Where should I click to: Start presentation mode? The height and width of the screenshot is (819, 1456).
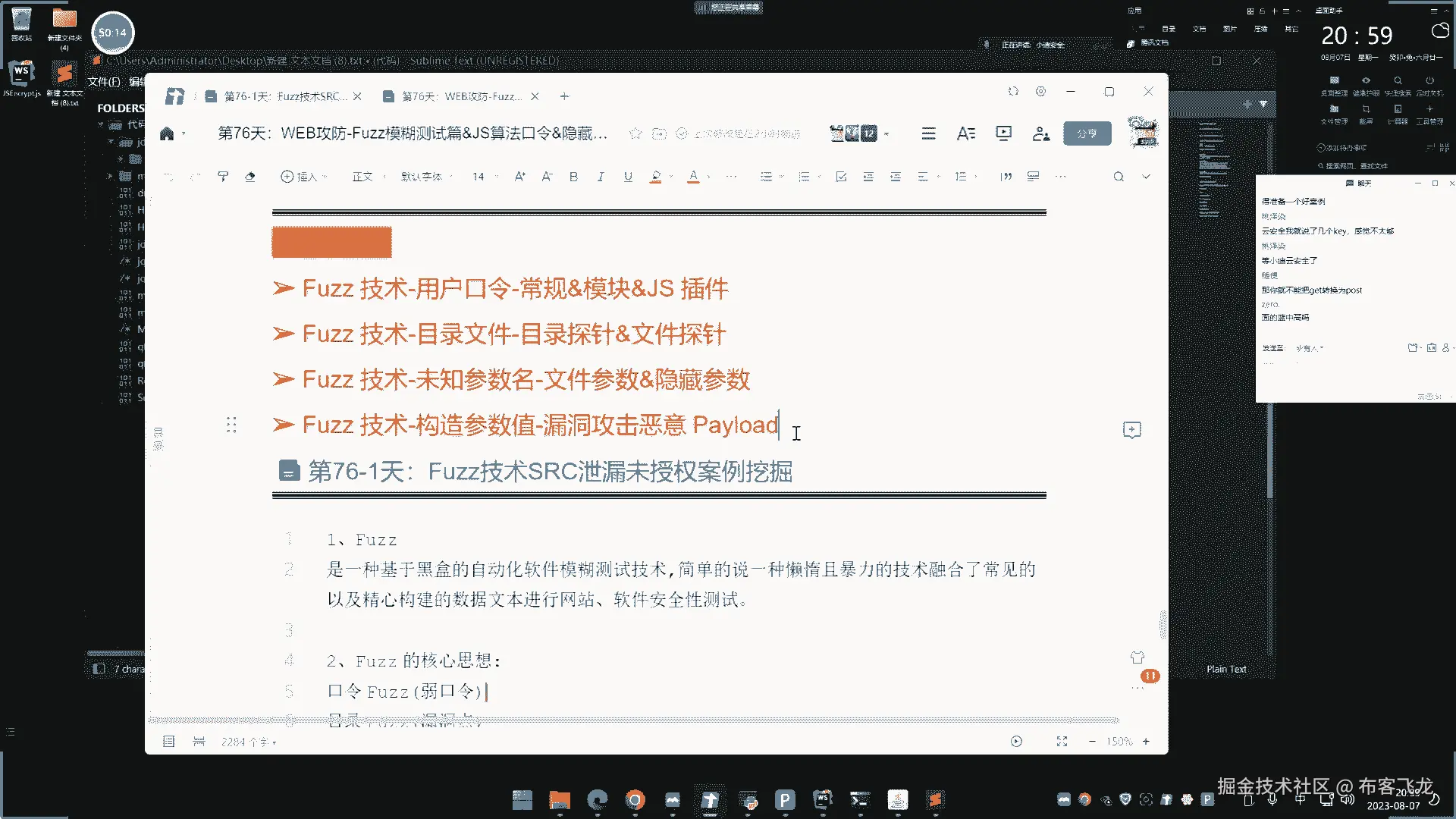(1003, 133)
